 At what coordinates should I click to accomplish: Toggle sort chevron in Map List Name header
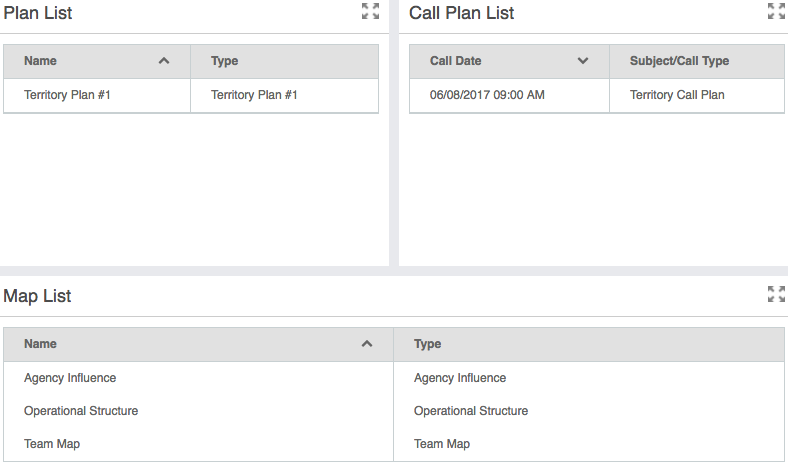[367, 344]
